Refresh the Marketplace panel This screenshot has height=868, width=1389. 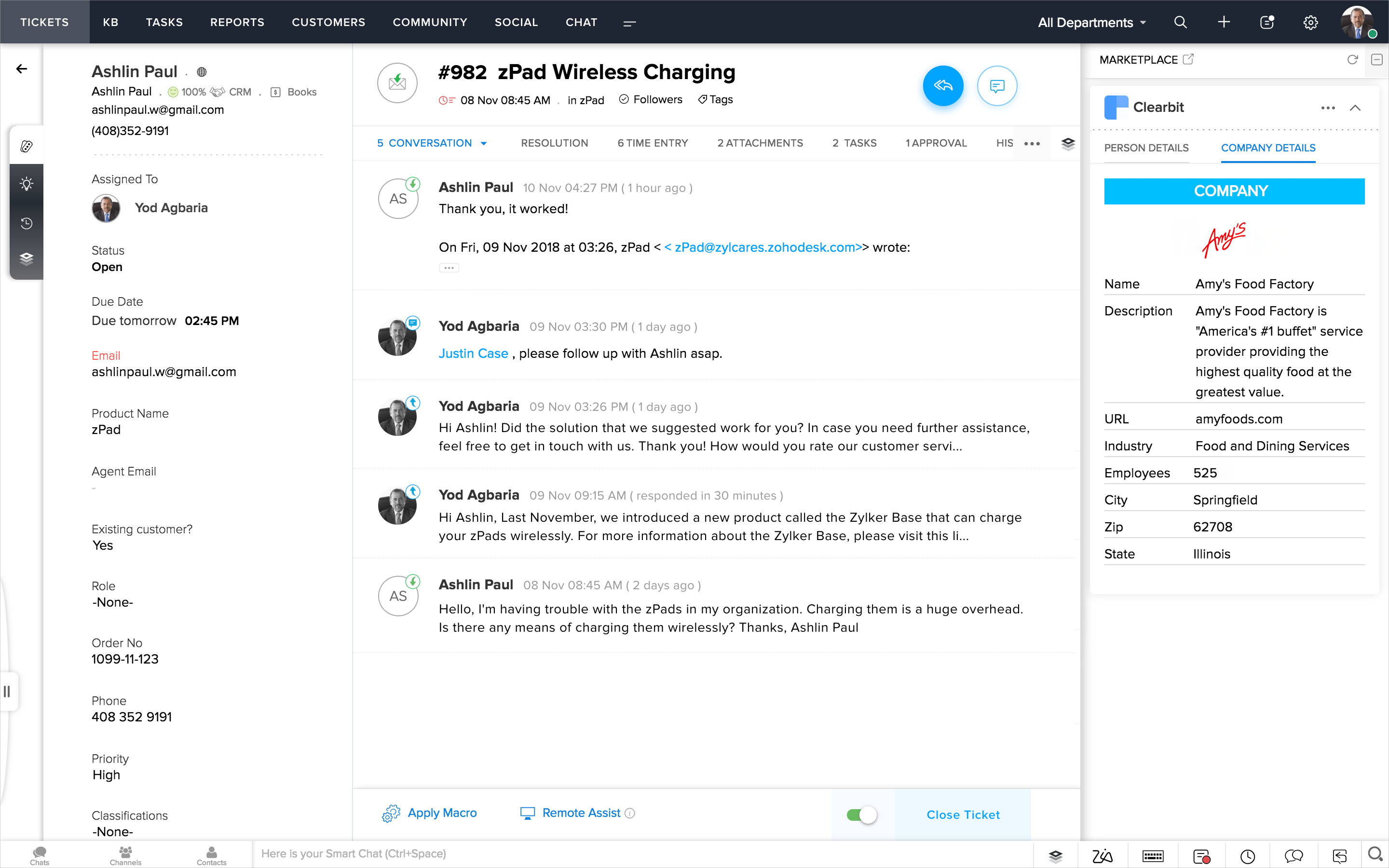point(1352,60)
